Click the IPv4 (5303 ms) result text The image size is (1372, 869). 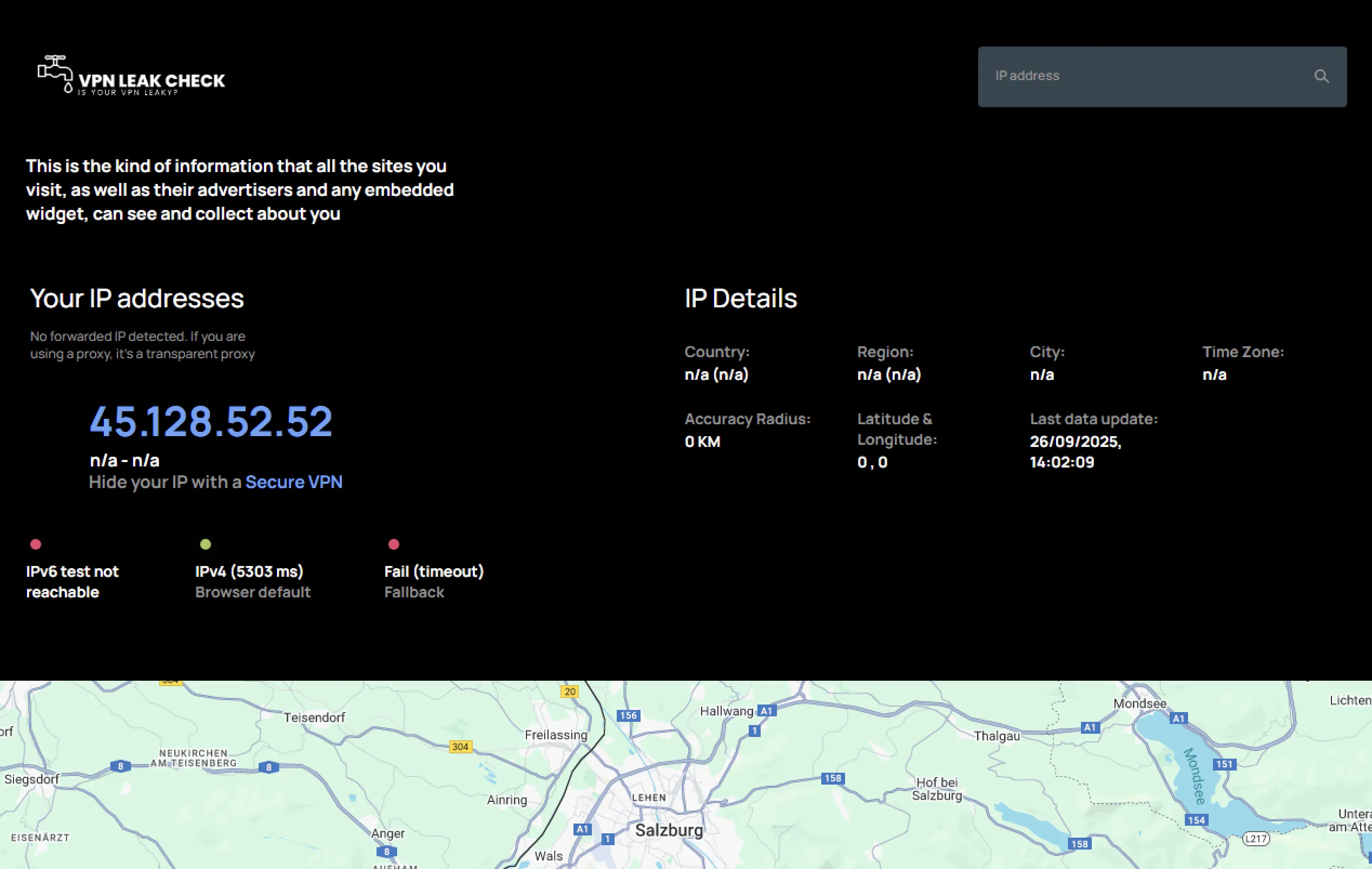point(249,571)
